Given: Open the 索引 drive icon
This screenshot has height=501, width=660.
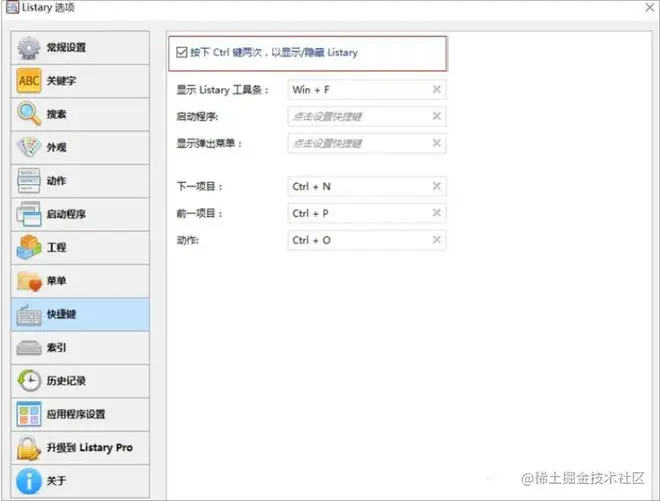Looking at the screenshot, I should (x=29, y=348).
